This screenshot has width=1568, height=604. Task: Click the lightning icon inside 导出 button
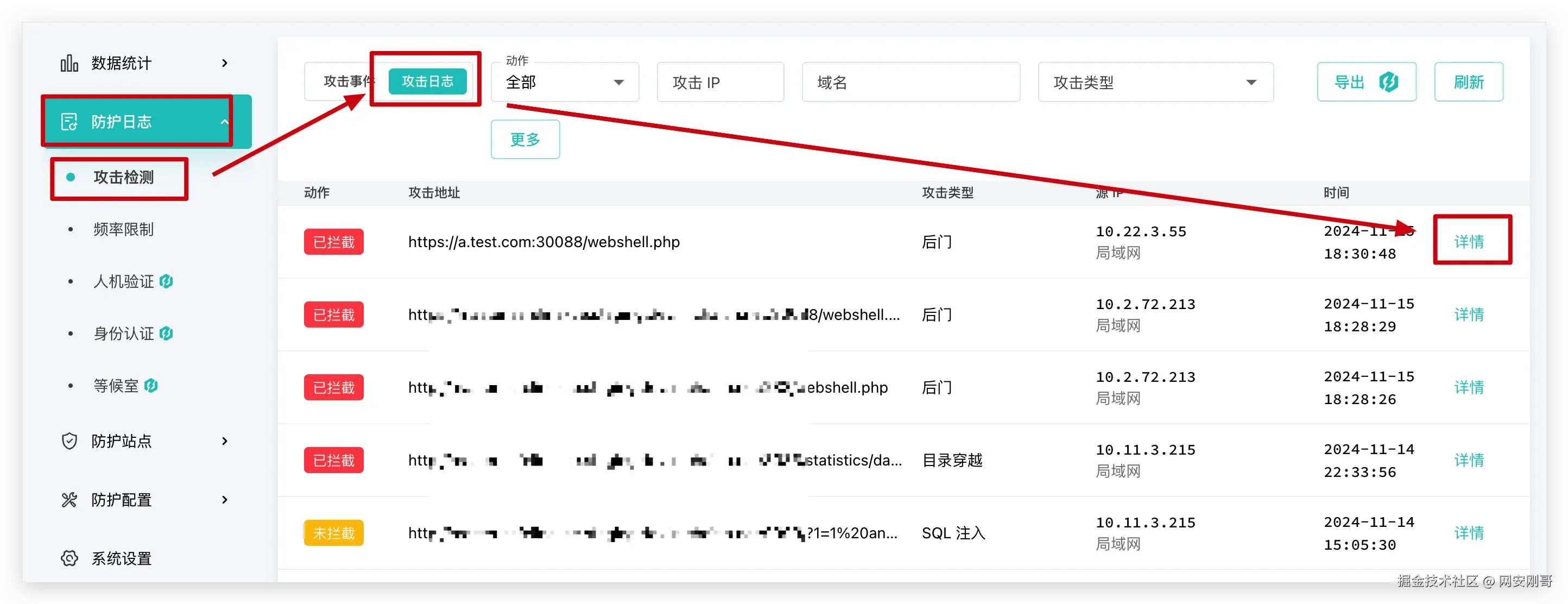1390,81
